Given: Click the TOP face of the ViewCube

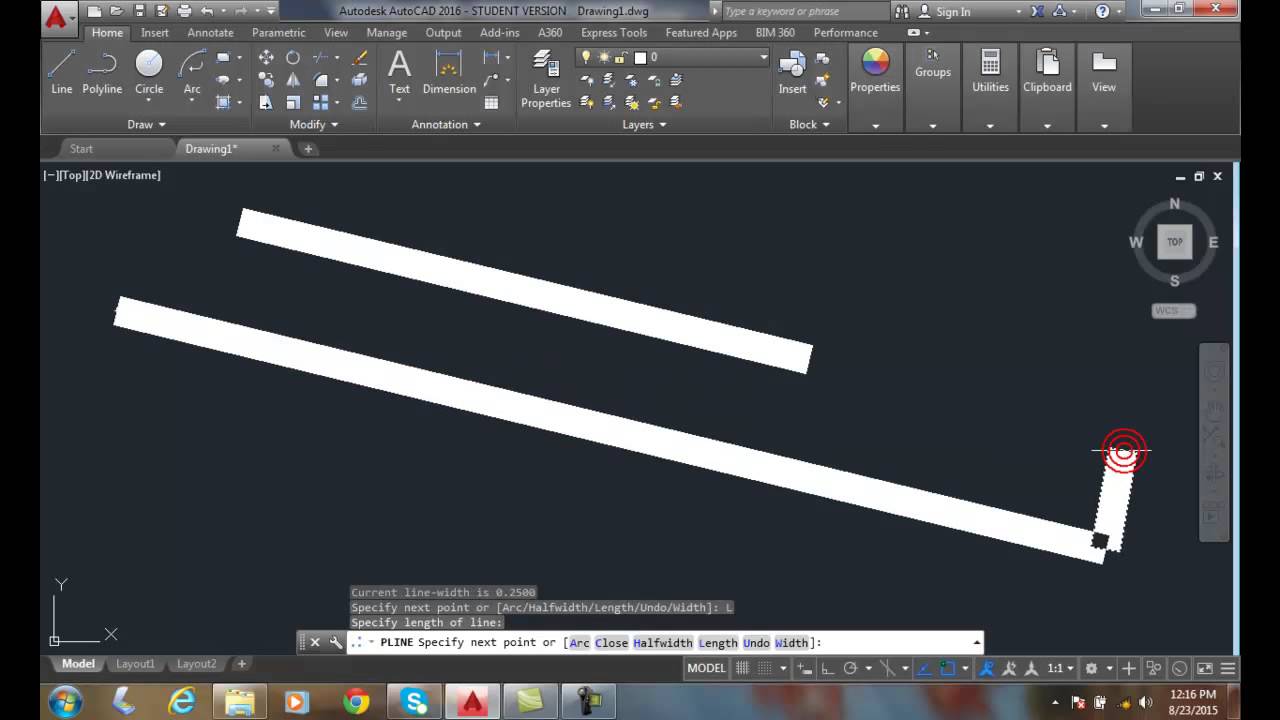Looking at the screenshot, I should point(1174,241).
